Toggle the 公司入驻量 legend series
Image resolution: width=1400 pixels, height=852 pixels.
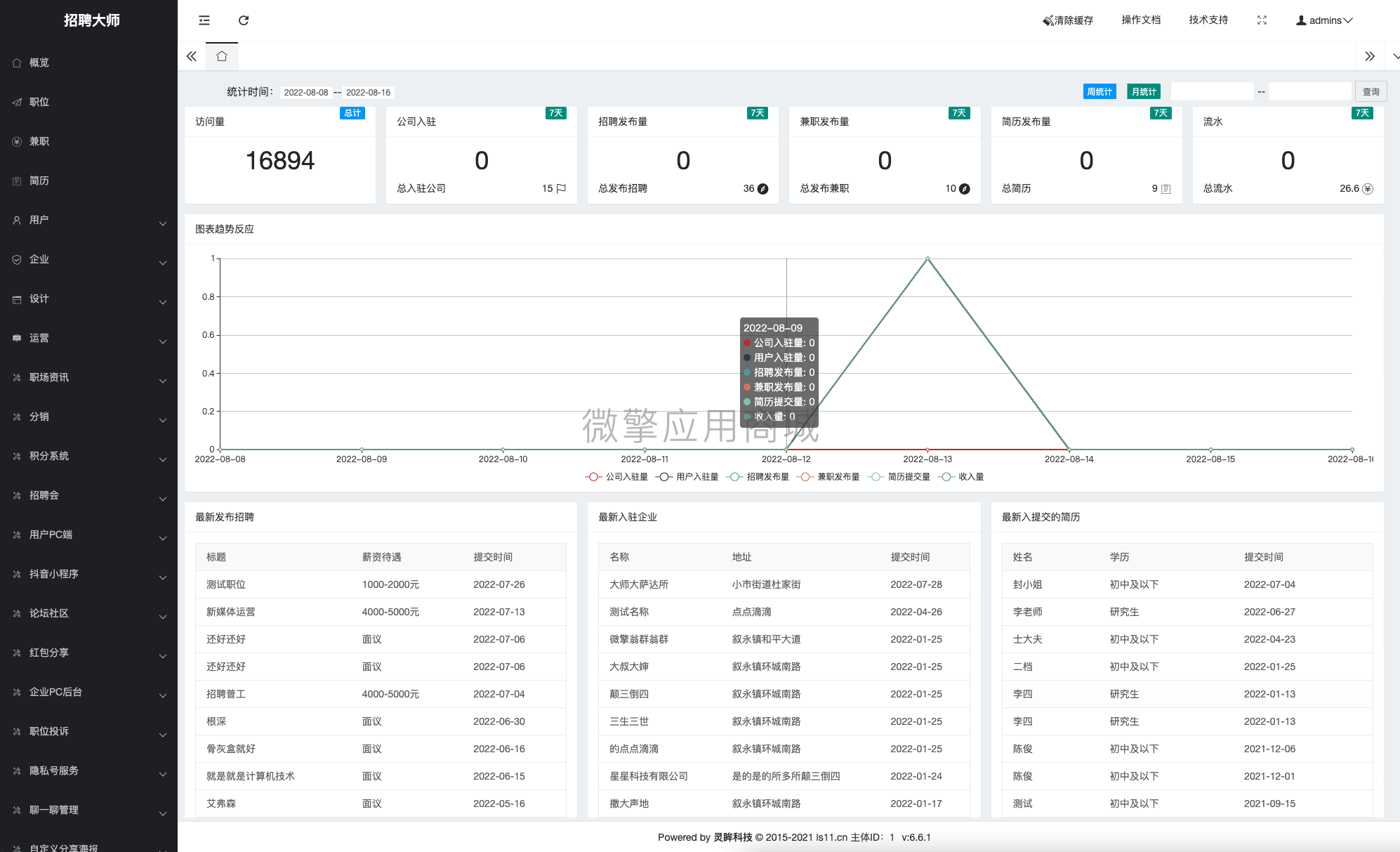click(x=616, y=477)
